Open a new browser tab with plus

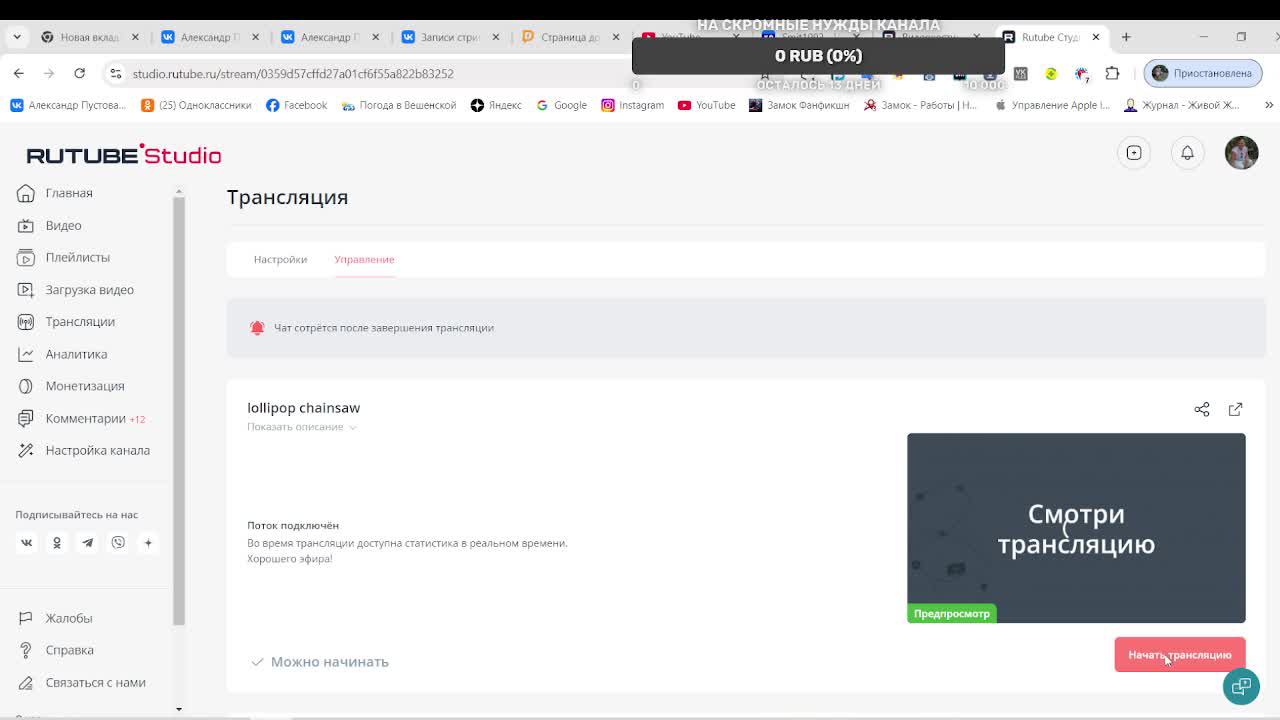pyautogui.click(x=1126, y=37)
